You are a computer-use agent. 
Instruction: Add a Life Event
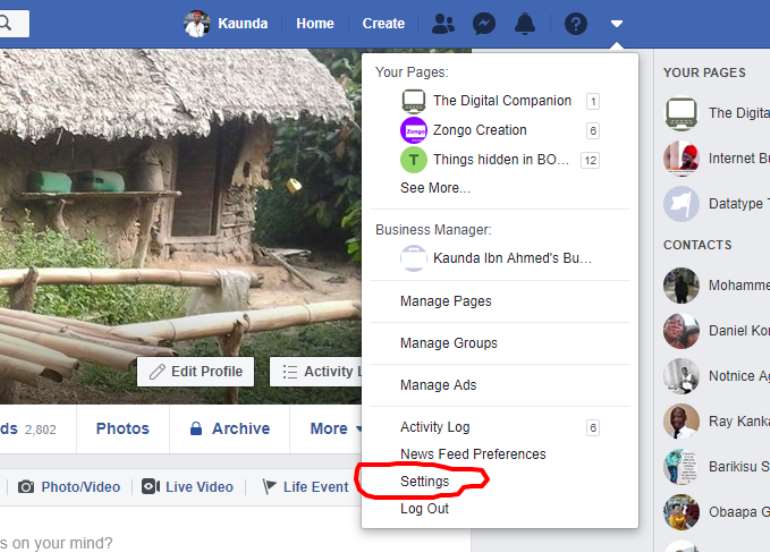click(x=305, y=487)
